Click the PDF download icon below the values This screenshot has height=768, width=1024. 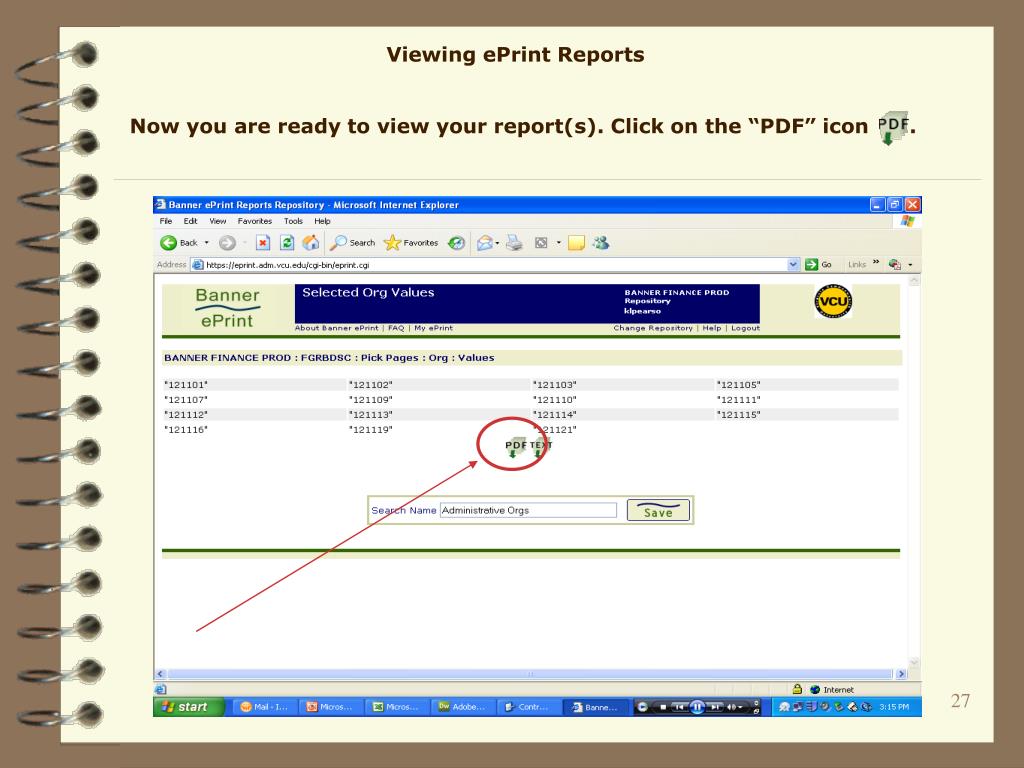pyautogui.click(x=515, y=447)
